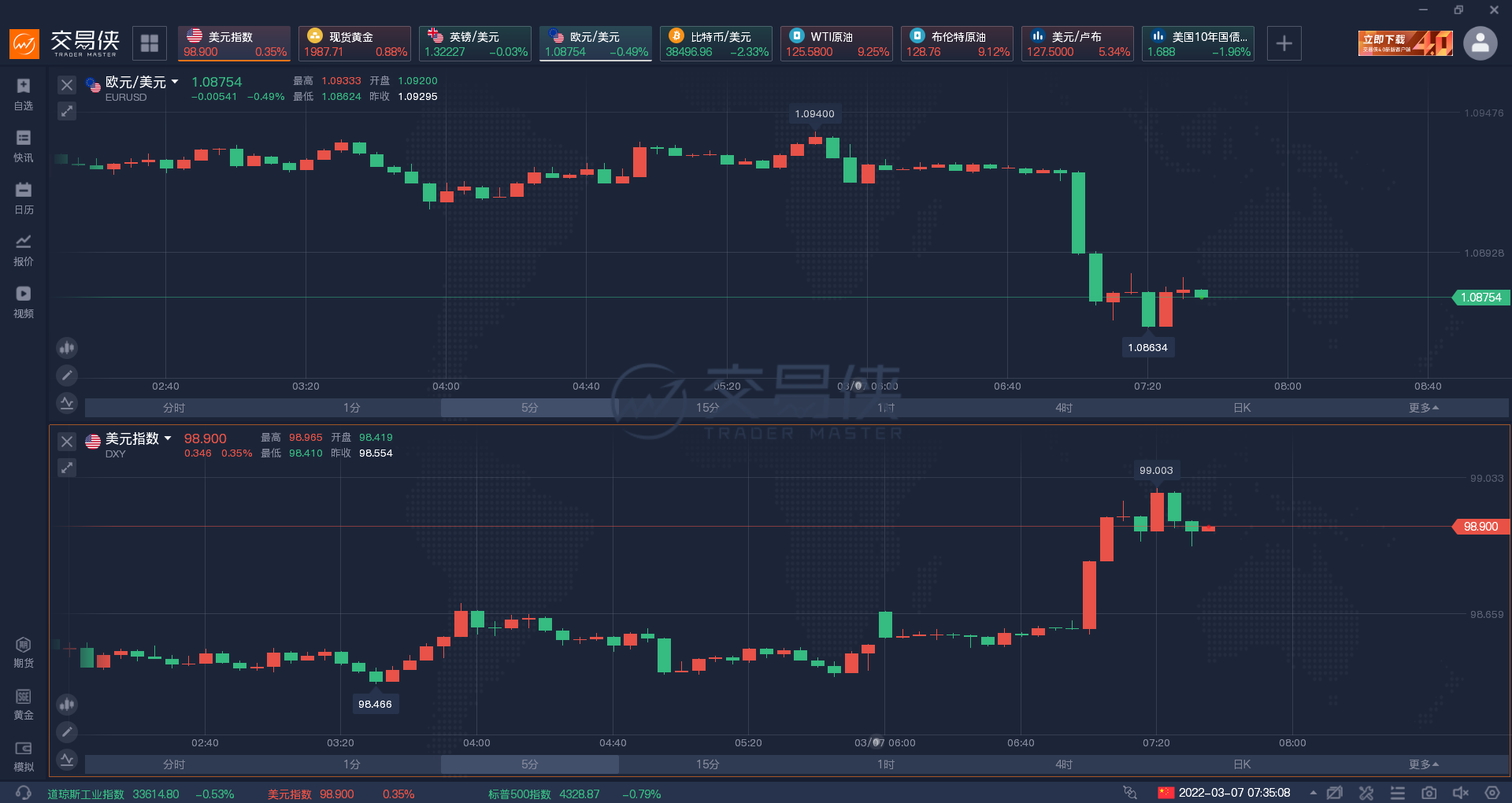
Task: Open the user avatar profile
Action: 1480,43
